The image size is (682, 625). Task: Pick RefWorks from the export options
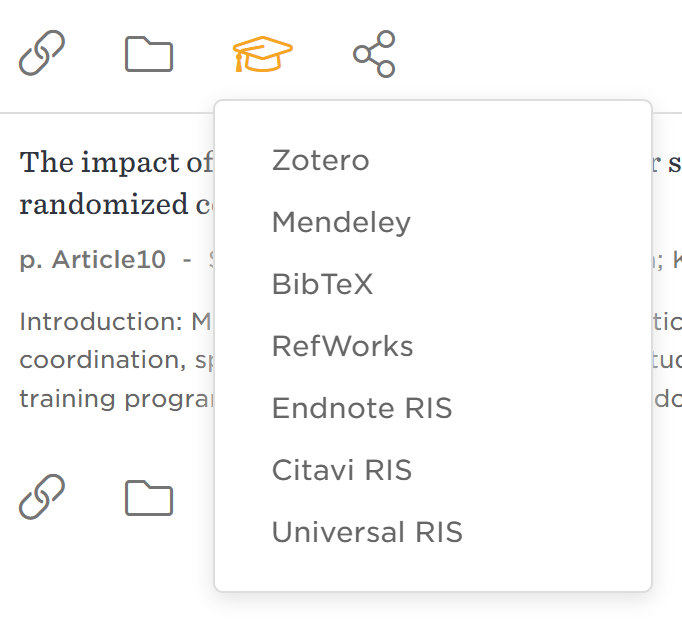coord(342,347)
